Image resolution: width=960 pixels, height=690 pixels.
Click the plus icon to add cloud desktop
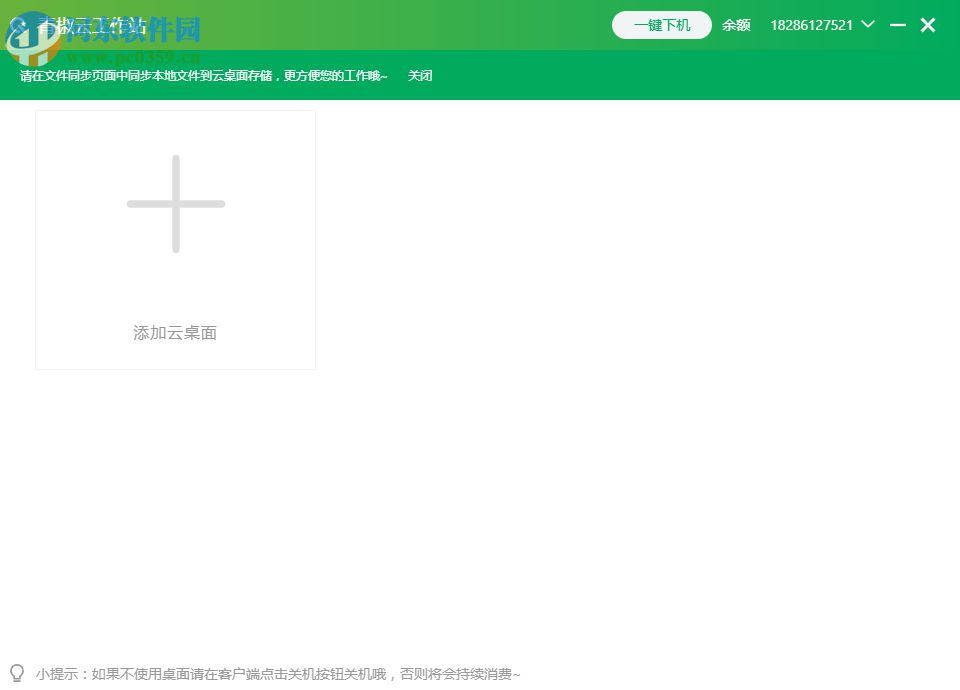[175, 203]
